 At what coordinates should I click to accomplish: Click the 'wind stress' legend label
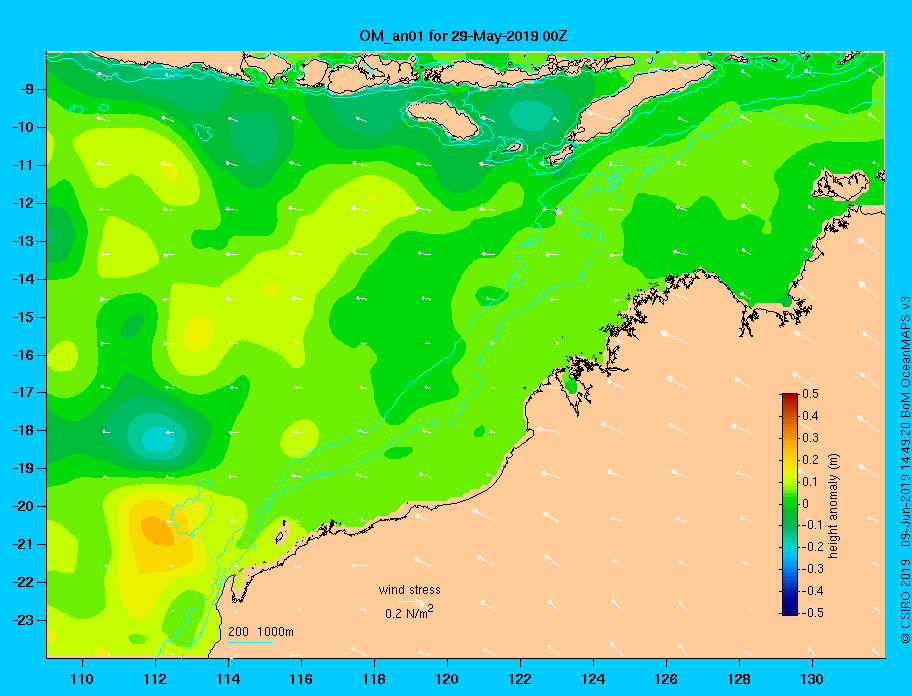[x=409, y=590]
